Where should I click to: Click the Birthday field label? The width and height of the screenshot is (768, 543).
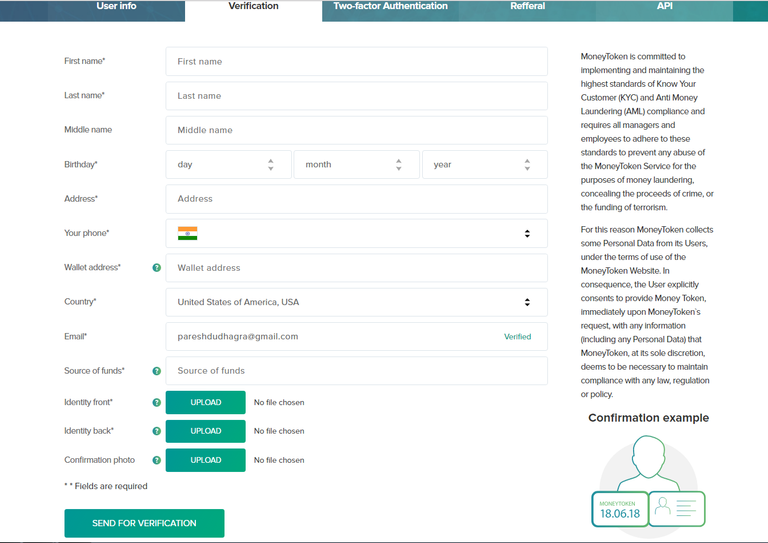pyautogui.click(x=81, y=165)
